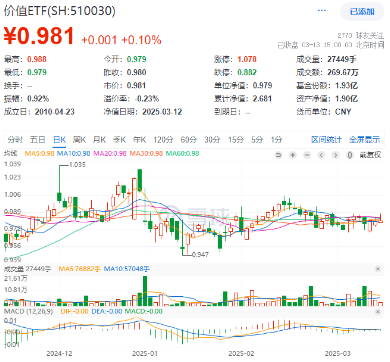Screen dimensions: 390x362
Task: Select the 年K yearly candlestick tab
Action: [139, 140]
